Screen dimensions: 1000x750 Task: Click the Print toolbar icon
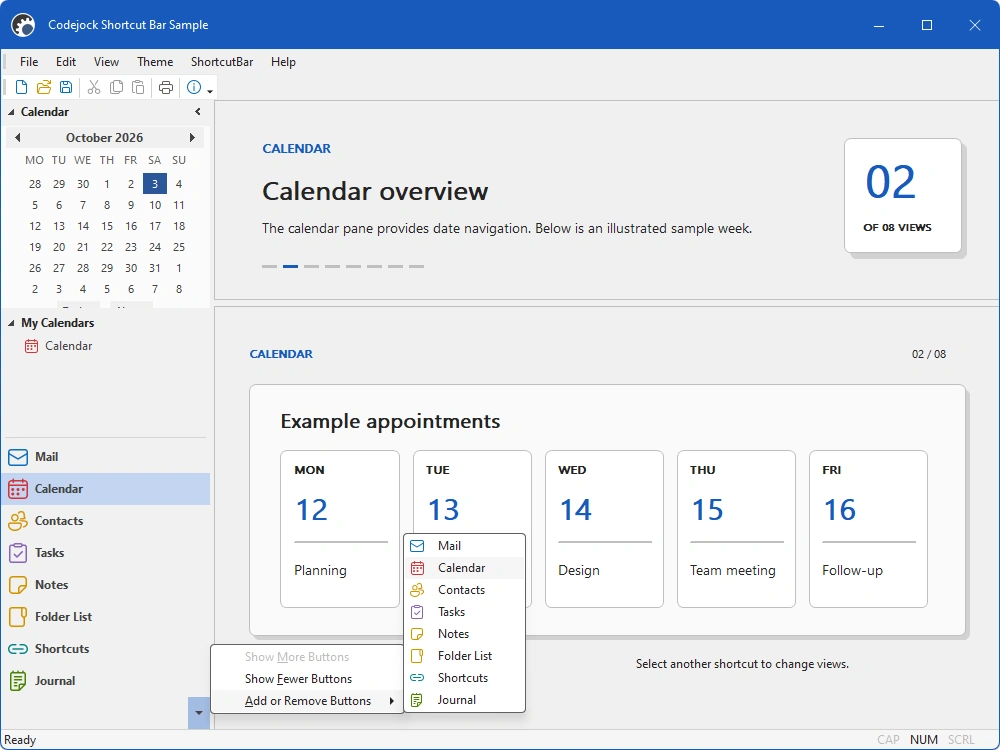(166, 87)
